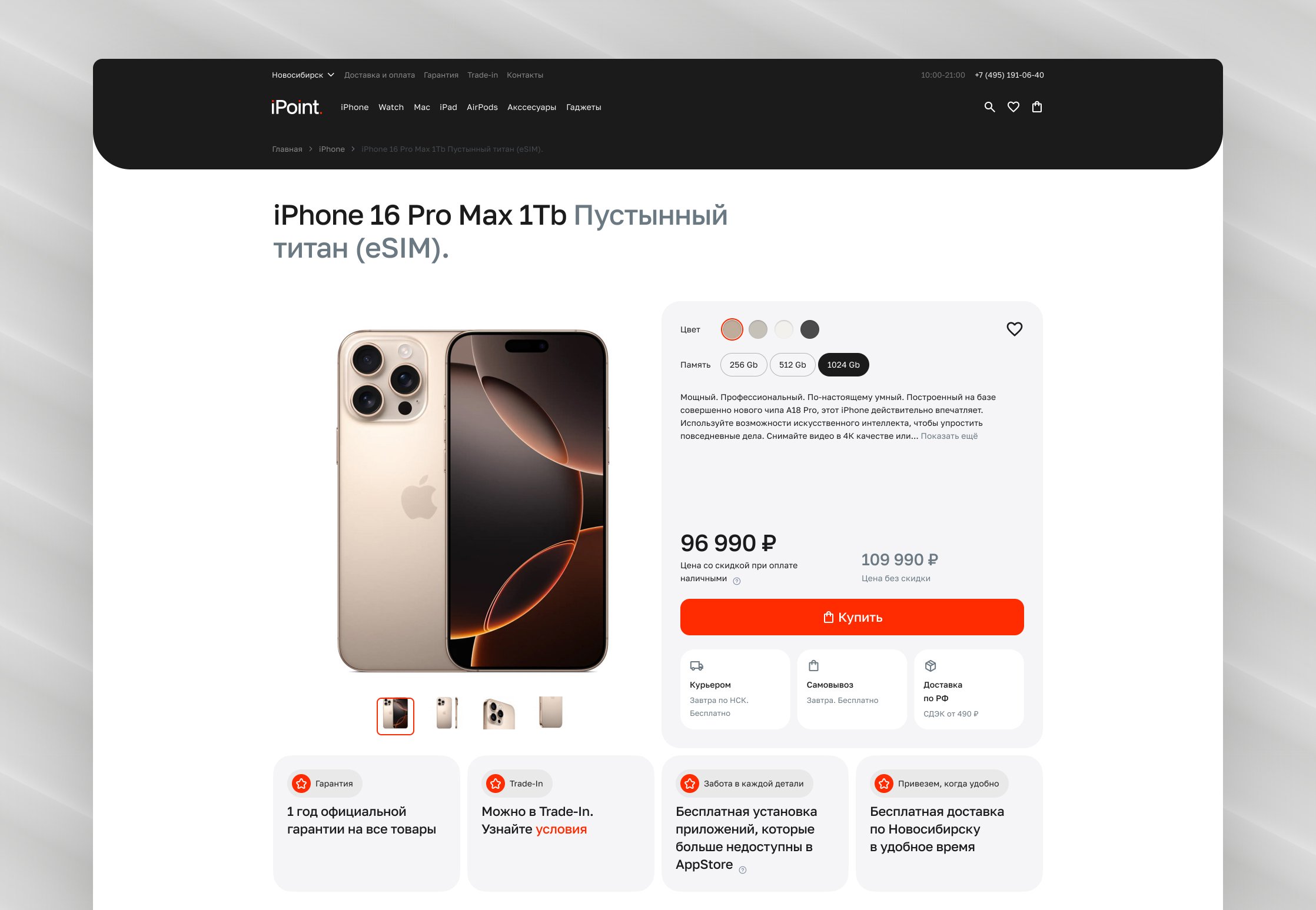
Task: Select the 1024 Gb memory option
Action: pos(843,365)
